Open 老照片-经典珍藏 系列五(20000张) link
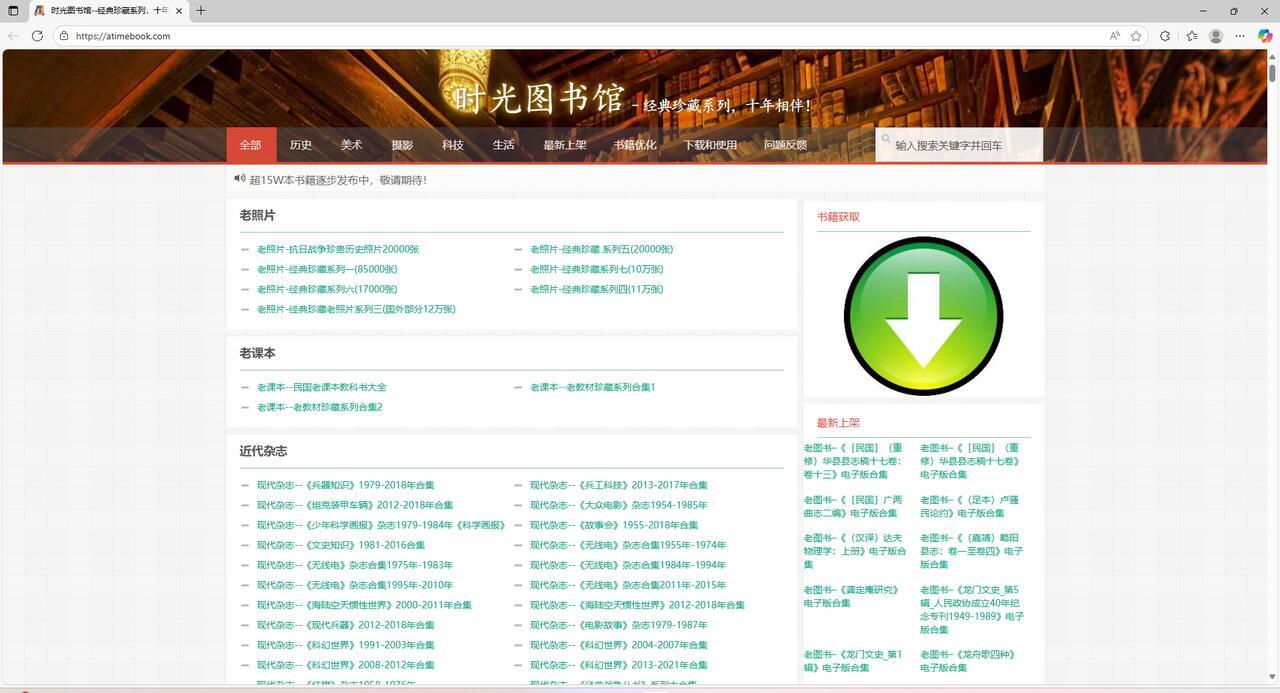 pos(601,249)
